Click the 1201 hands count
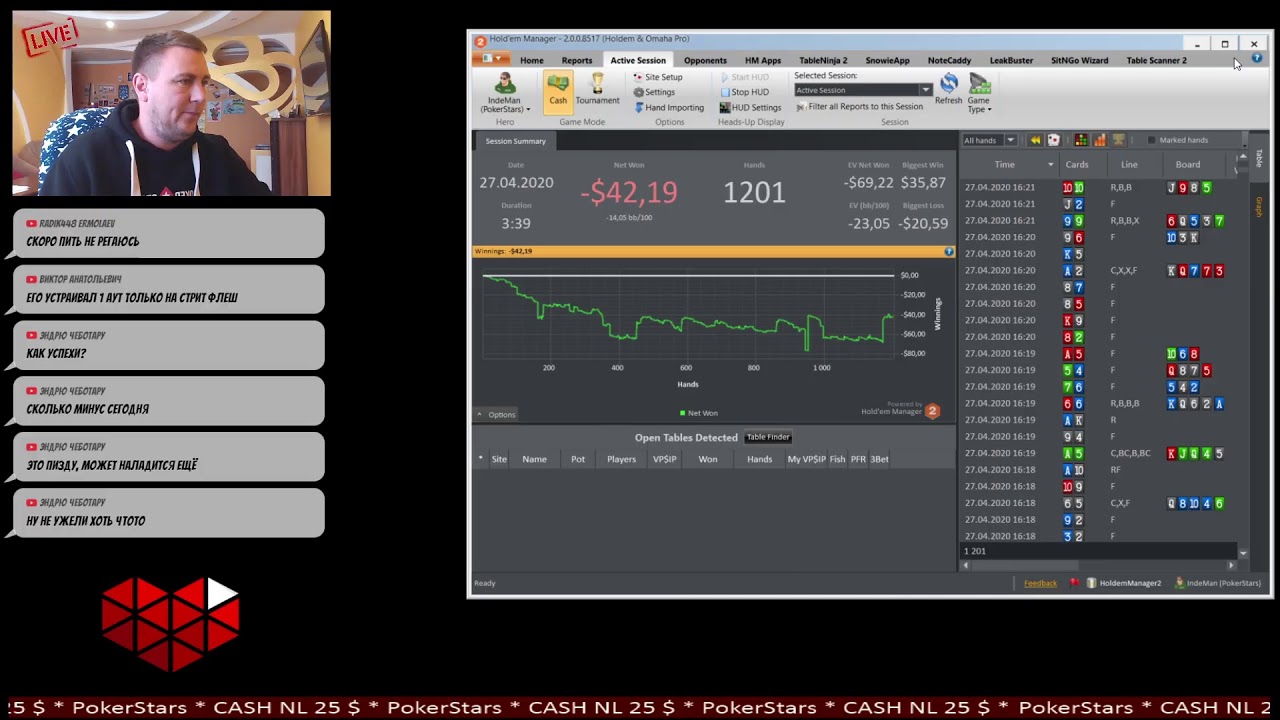The height and width of the screenshot is (720, 1280). point(754,192)
